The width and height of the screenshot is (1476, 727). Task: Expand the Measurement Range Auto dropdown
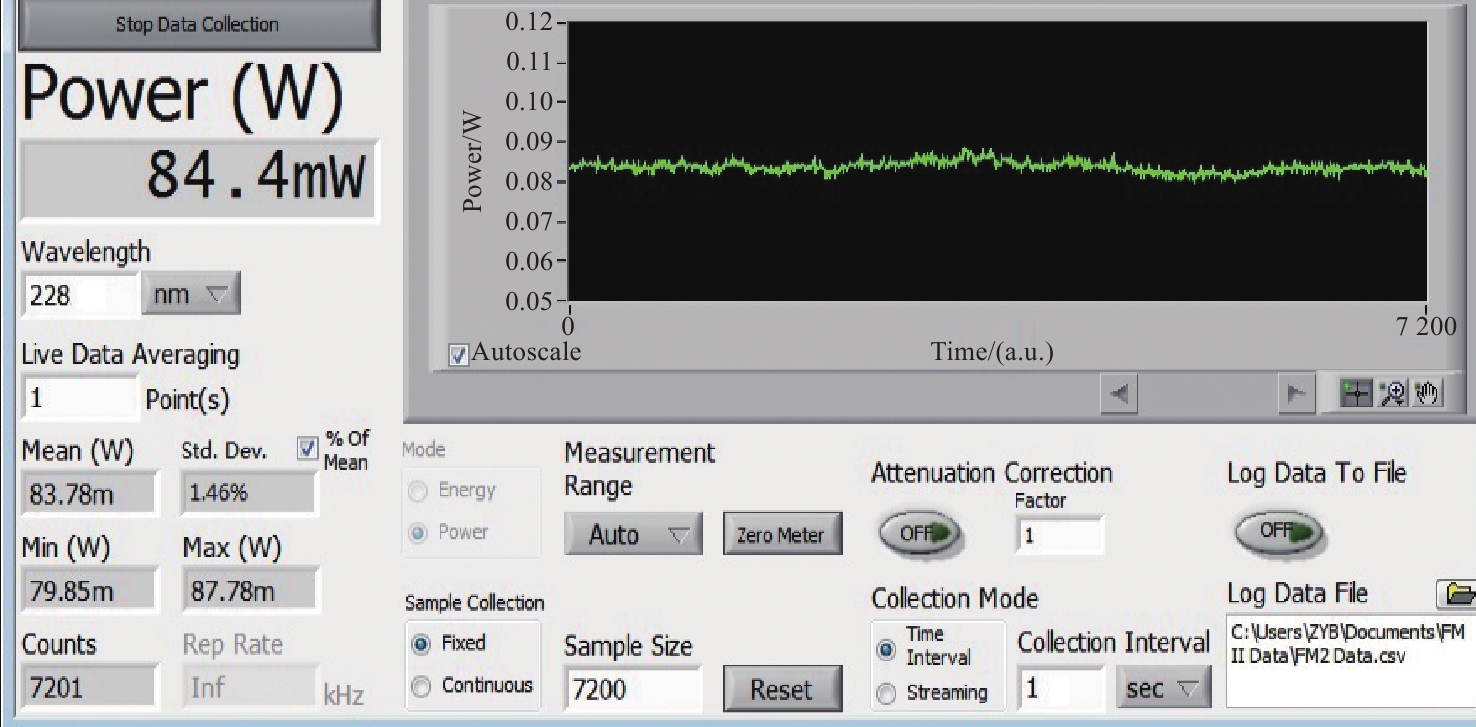tap(633, 535)
